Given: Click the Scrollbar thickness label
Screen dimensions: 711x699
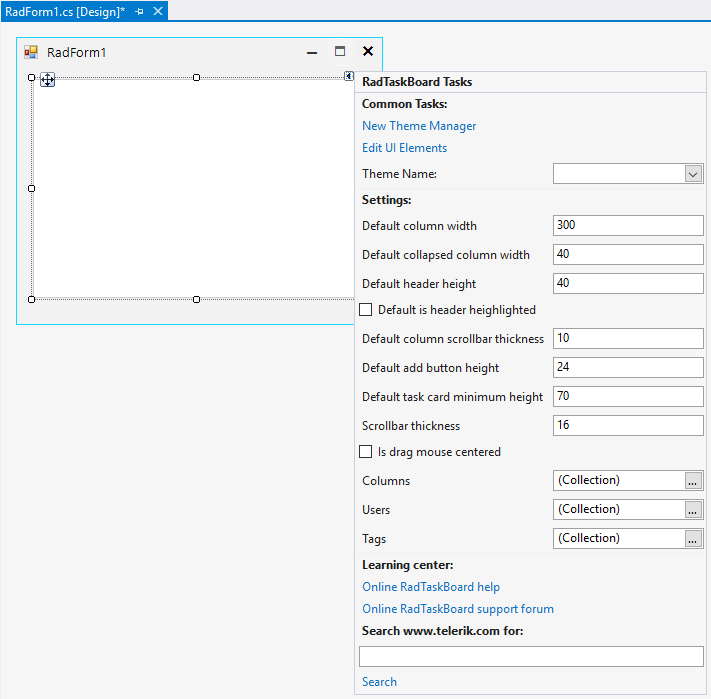Looking at the screenshot, I should pos(411,426).
